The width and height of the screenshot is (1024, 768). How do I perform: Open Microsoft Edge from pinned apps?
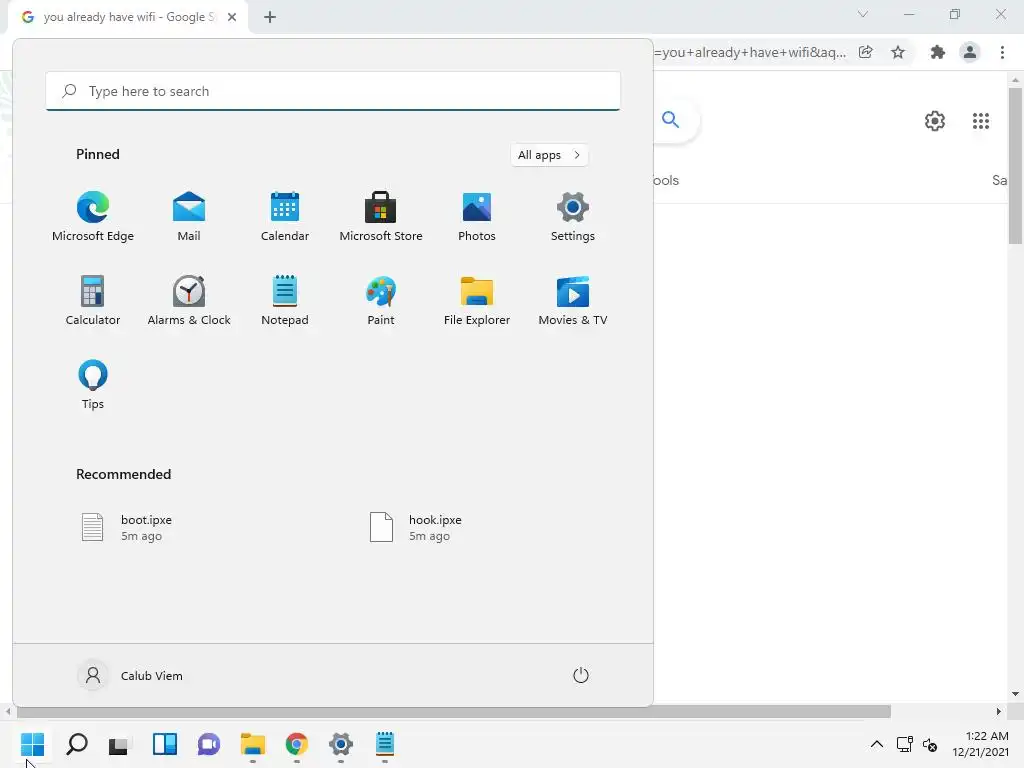point(93,217)
